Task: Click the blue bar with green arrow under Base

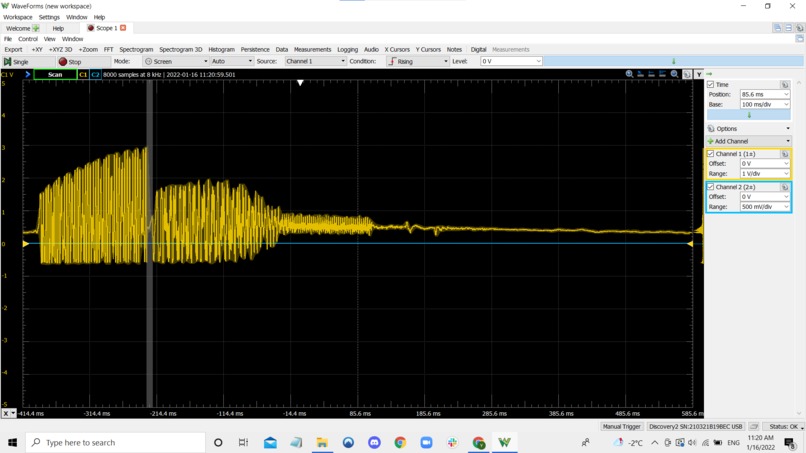Action: point(748,115)
